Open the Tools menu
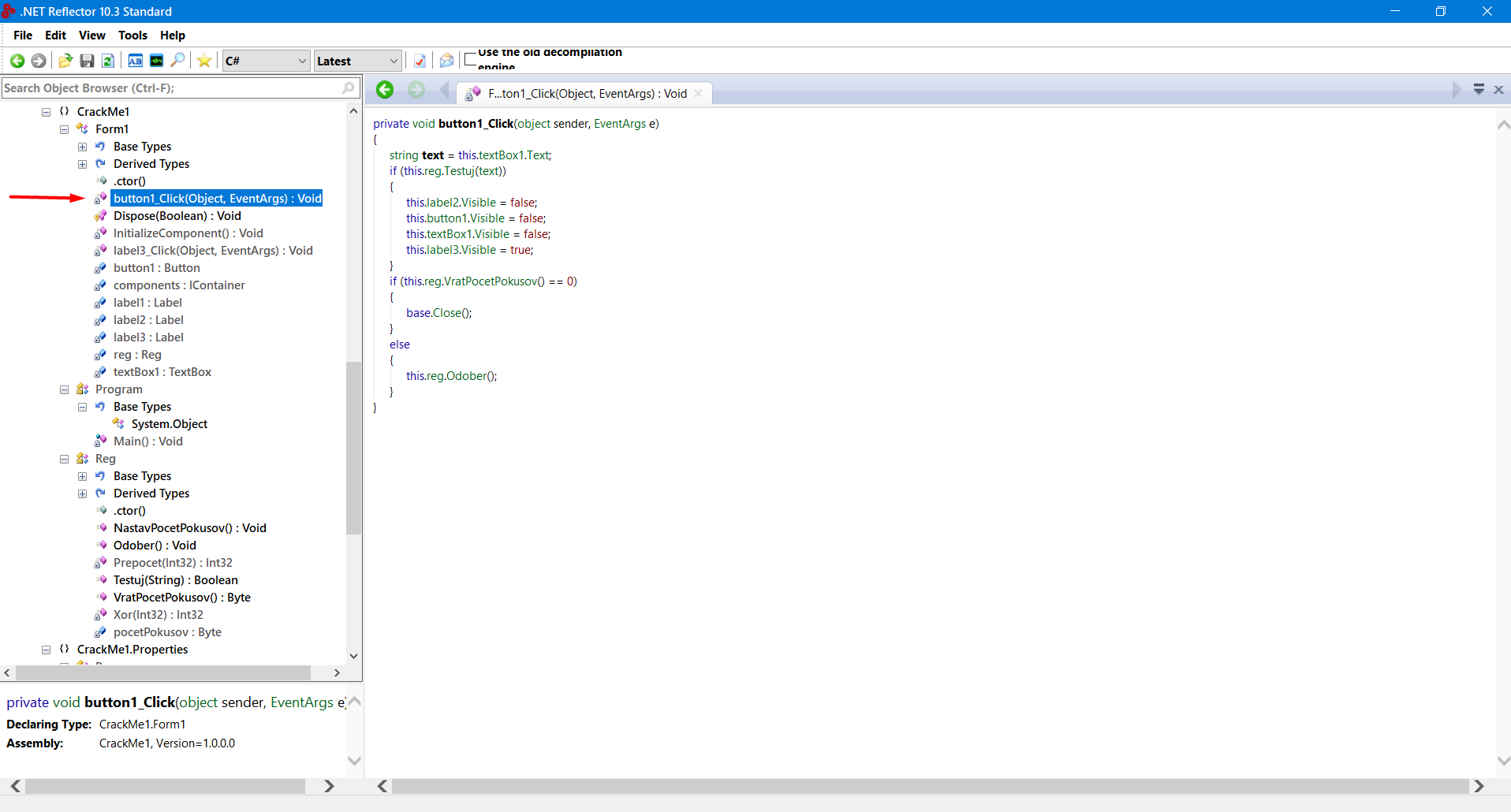The image size is (1511, 812). [x=132, y=35]
